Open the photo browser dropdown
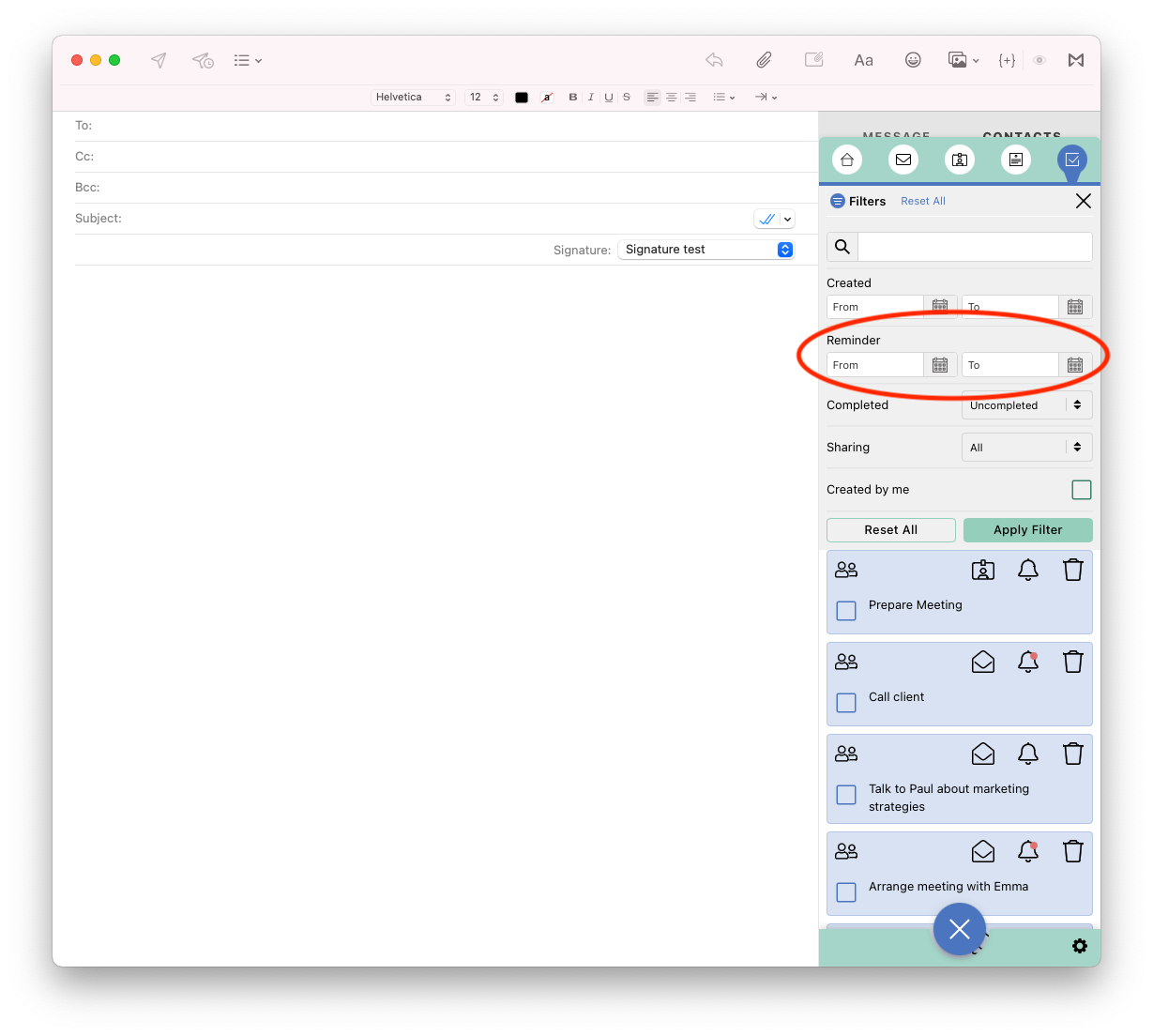Viewport: 1153px width, 1036px height. tap(963, 60)
